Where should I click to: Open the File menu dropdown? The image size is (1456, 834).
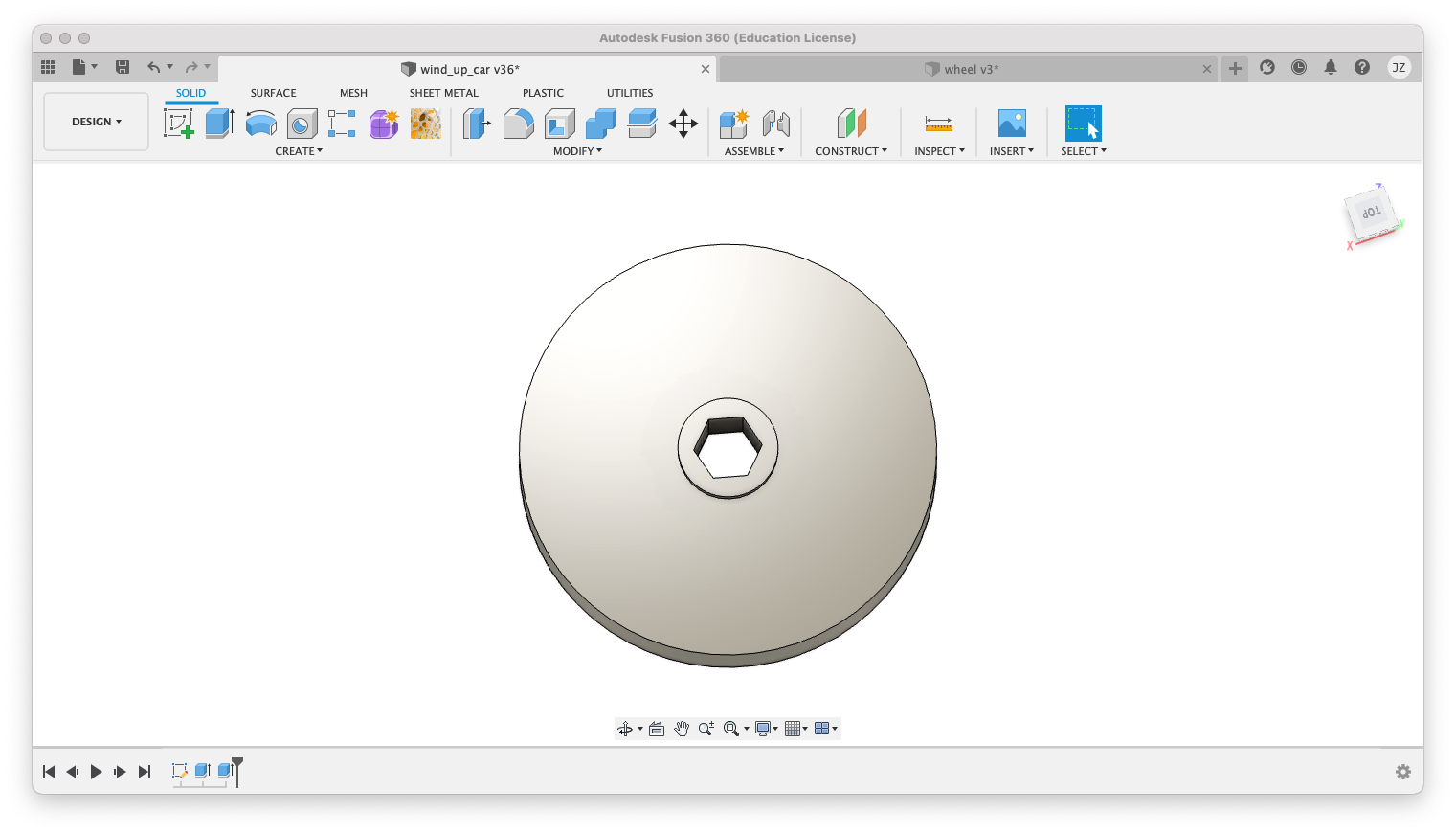point(84,67)
